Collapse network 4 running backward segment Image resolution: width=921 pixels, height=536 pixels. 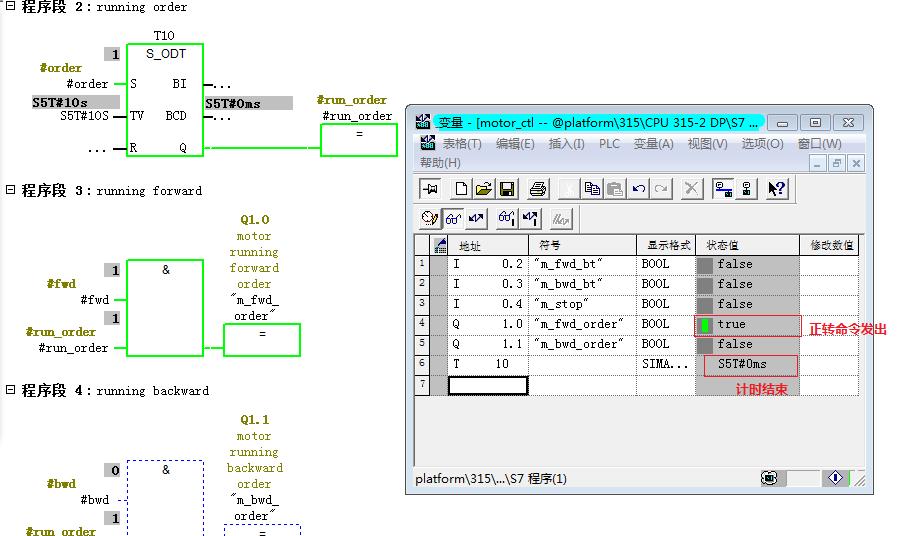pos(11,390)
